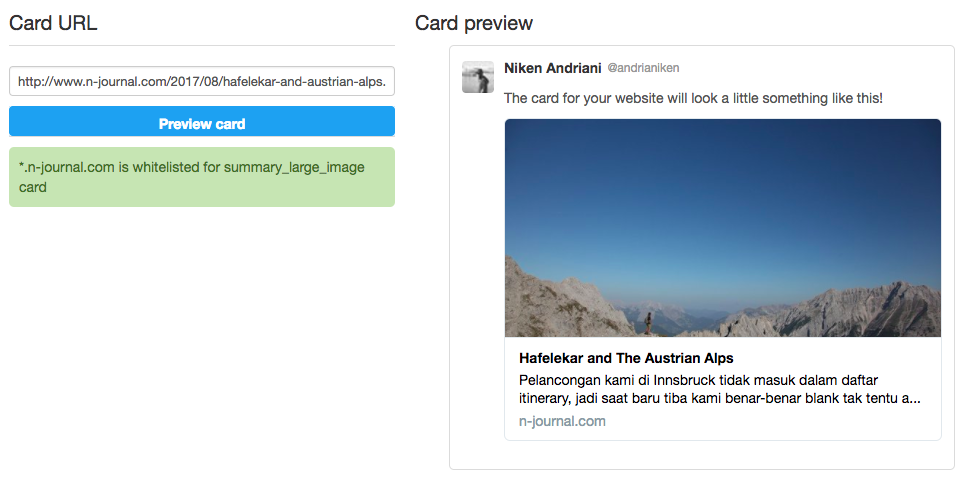Click the blue sky area of card image
Viewport: 964px width, 481px height.
coord(723,197)
